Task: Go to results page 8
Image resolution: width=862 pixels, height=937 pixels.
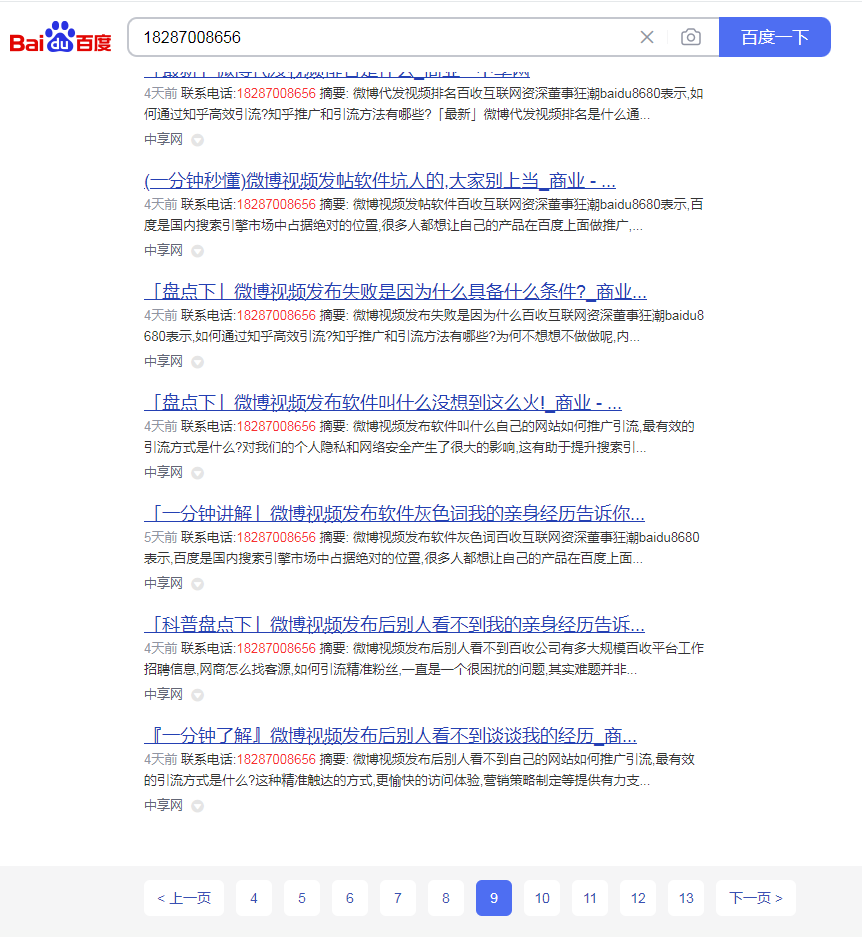Action: 446,898
